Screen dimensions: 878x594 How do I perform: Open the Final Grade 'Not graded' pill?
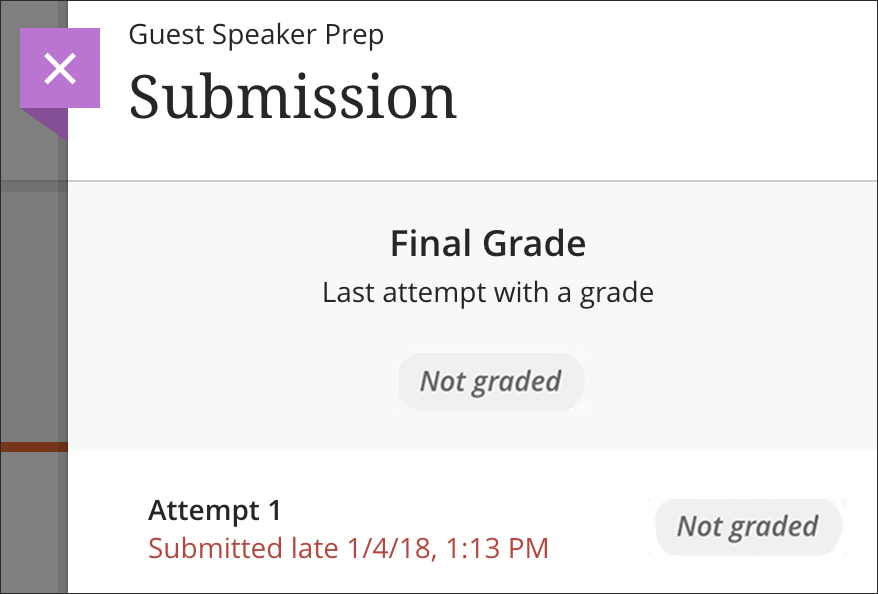click(x=490, y=381)
